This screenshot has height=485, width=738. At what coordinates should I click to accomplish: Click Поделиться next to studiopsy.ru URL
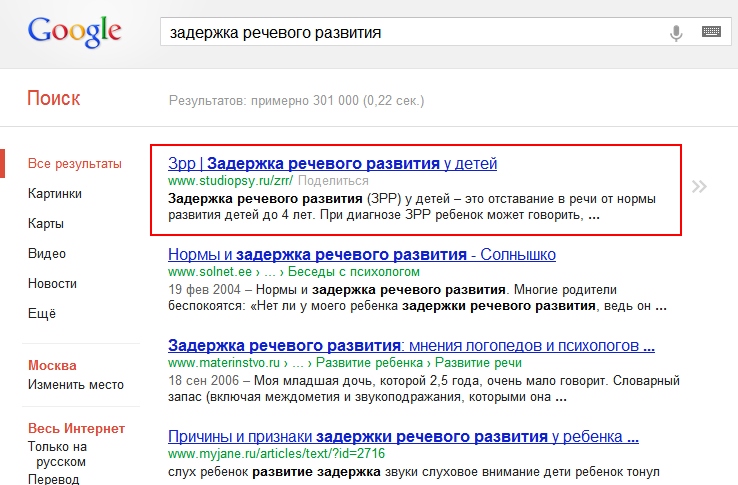pyautogui.click(x=333, y=181)
